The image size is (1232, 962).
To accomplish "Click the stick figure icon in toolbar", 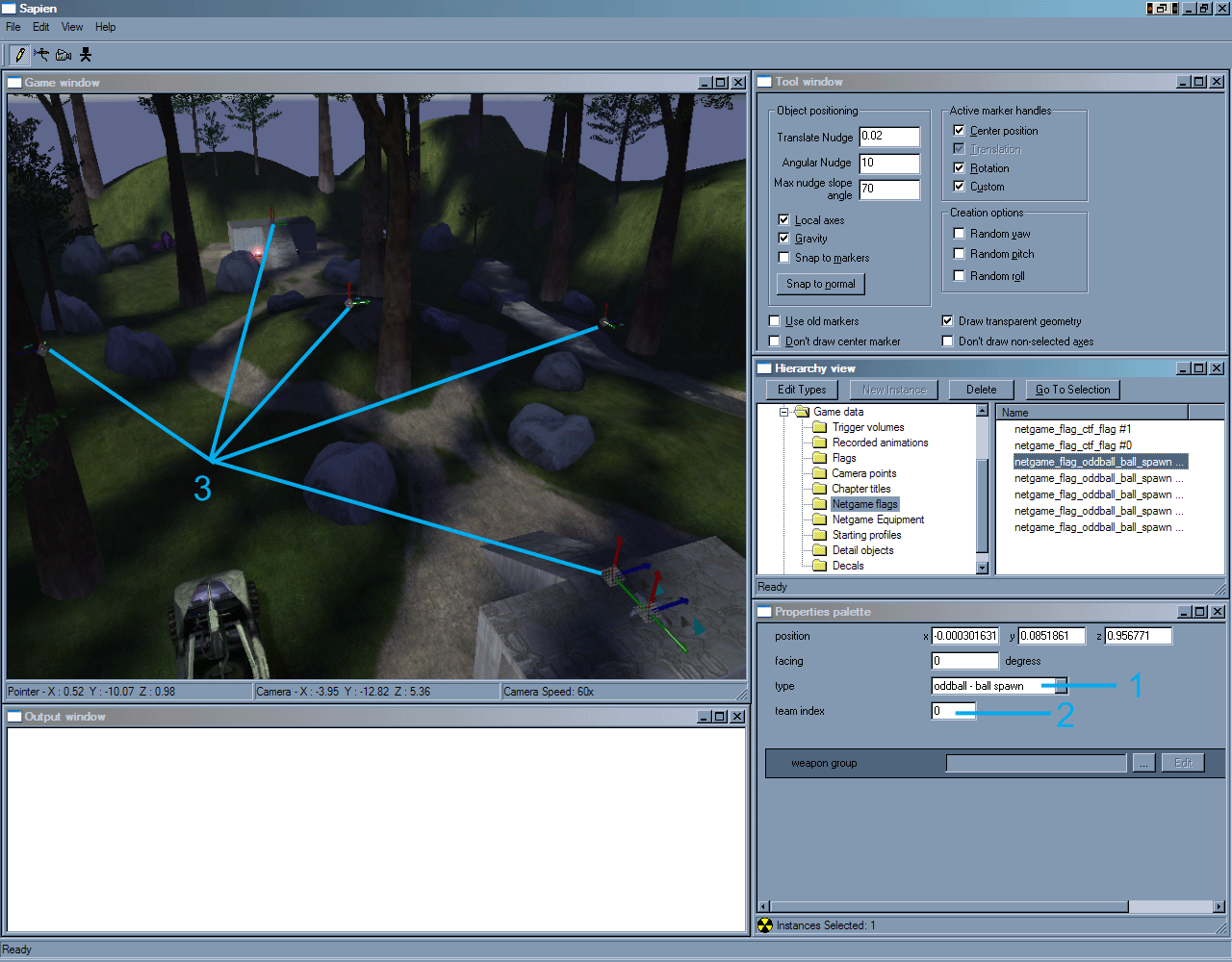I will pyautogui.click(x=86, y=55).
